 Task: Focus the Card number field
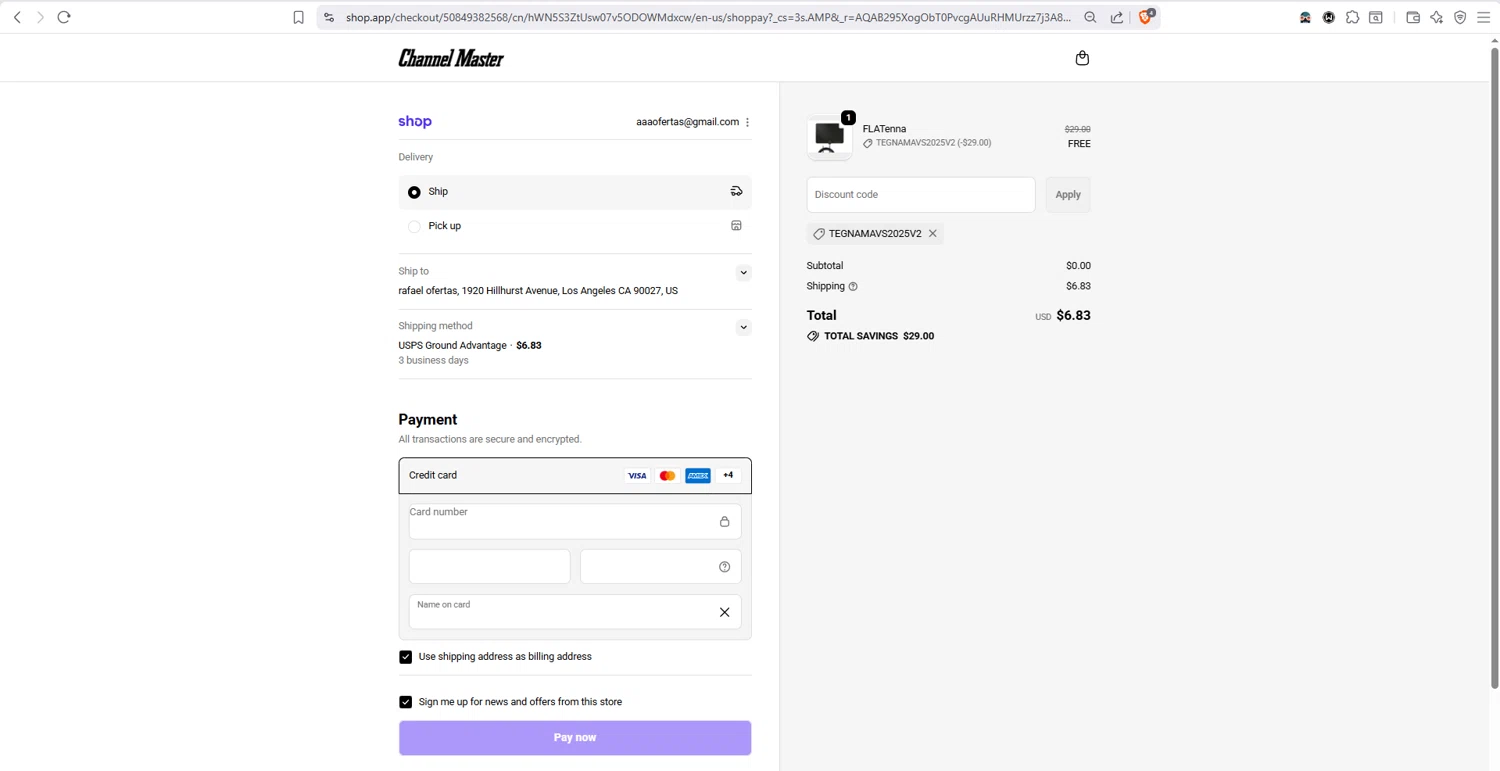(575, 521)
